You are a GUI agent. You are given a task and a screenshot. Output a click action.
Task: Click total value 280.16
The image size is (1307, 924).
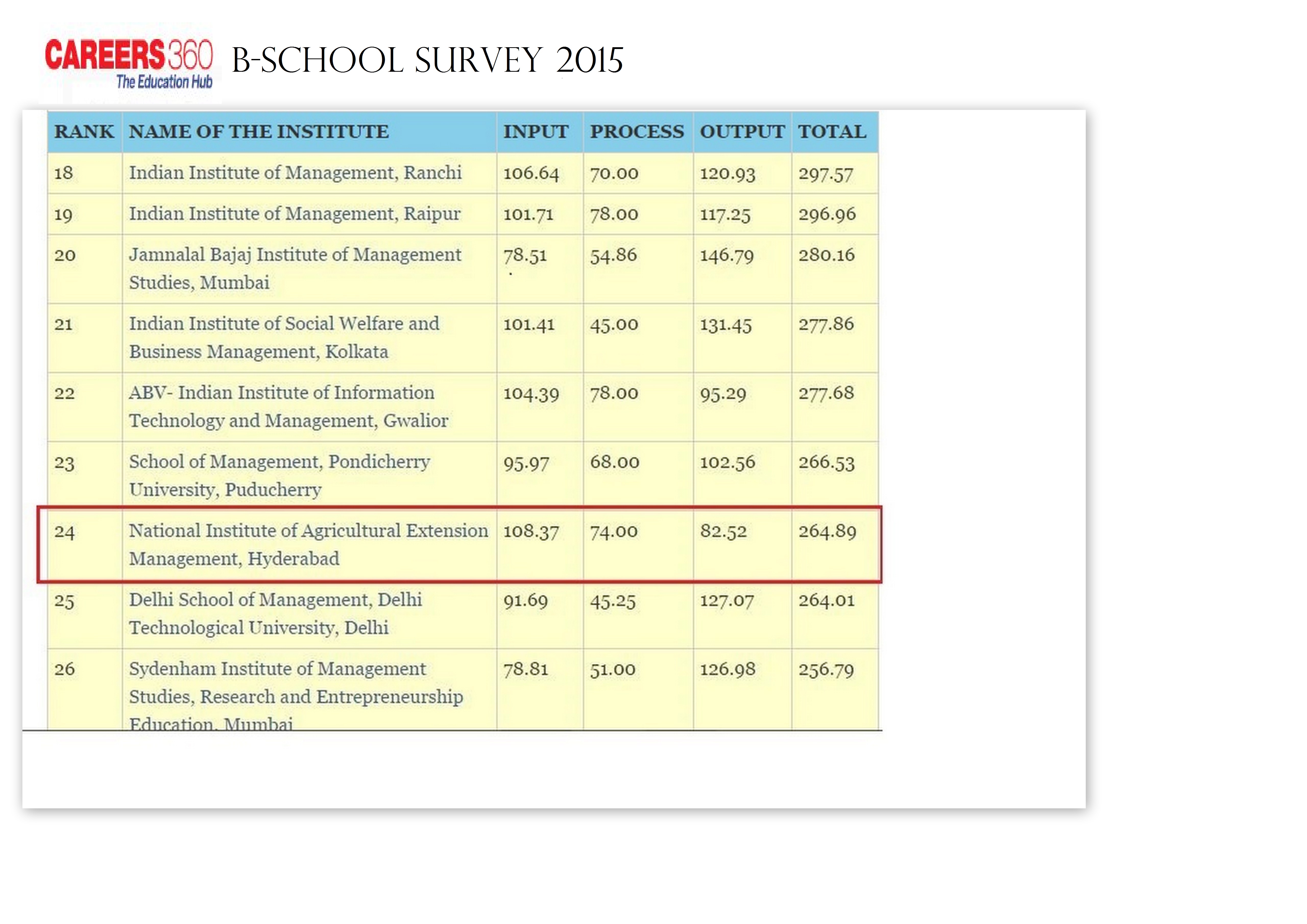(827, 255)
